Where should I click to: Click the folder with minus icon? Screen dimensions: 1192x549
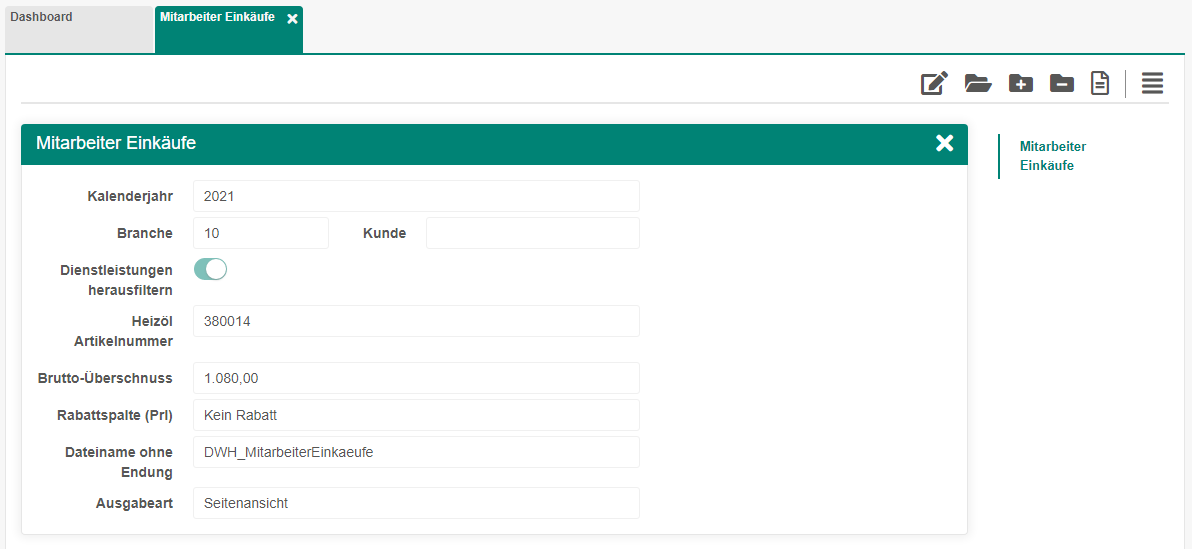1061,84
